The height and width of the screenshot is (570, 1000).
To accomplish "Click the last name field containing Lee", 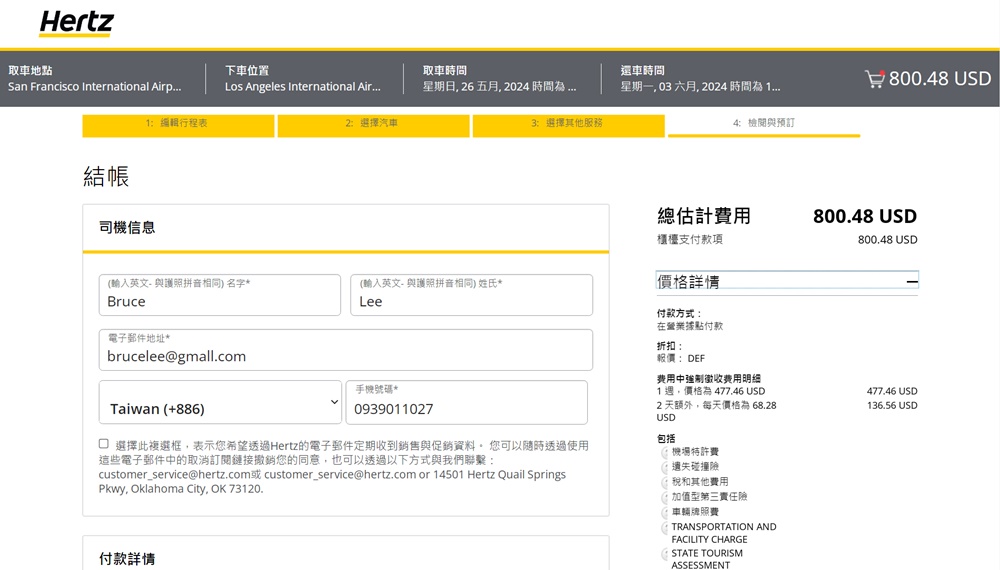I will (x=471, y=295).
